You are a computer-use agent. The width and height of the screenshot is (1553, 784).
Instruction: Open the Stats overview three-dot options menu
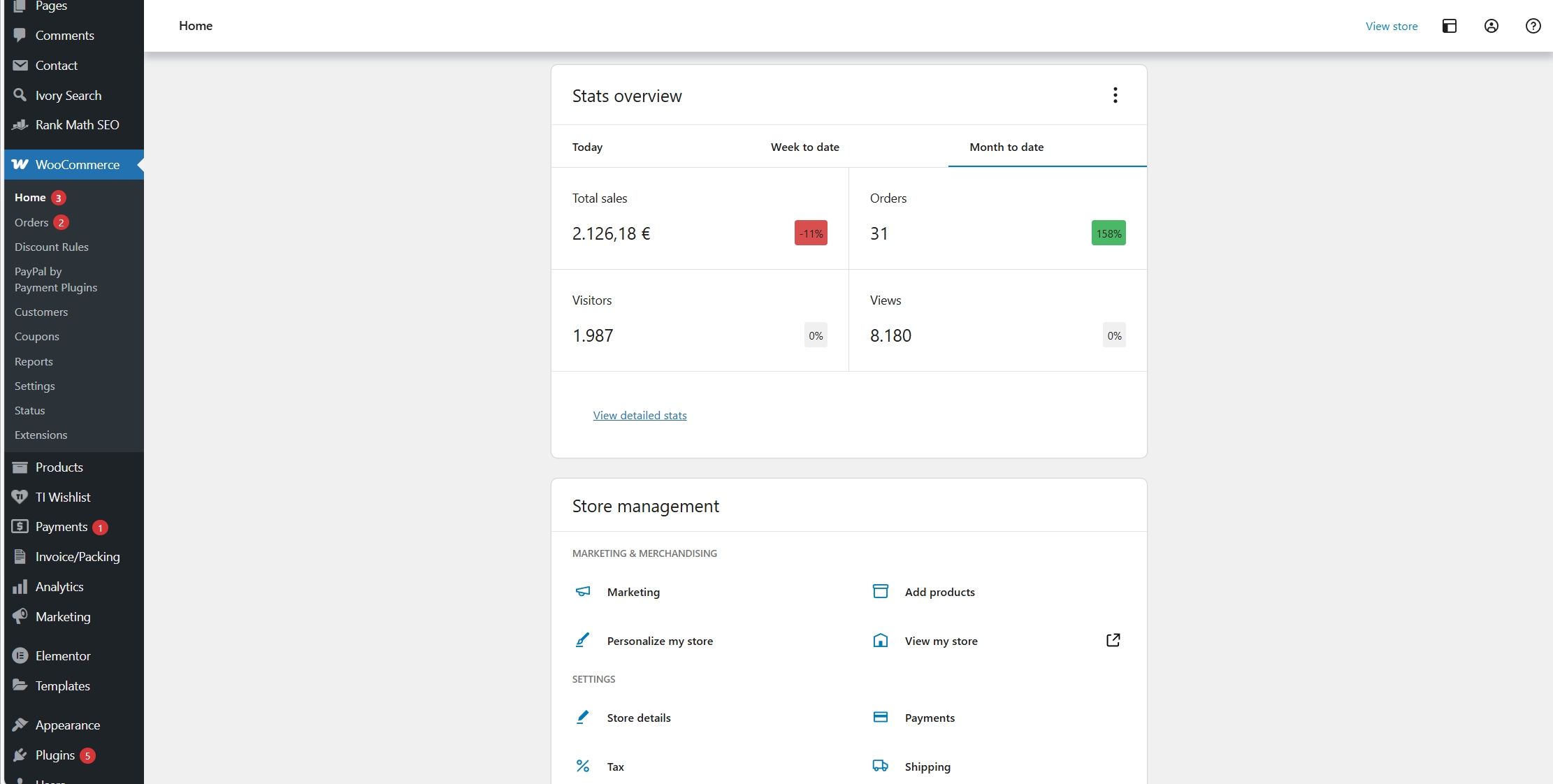point(1115,95)
